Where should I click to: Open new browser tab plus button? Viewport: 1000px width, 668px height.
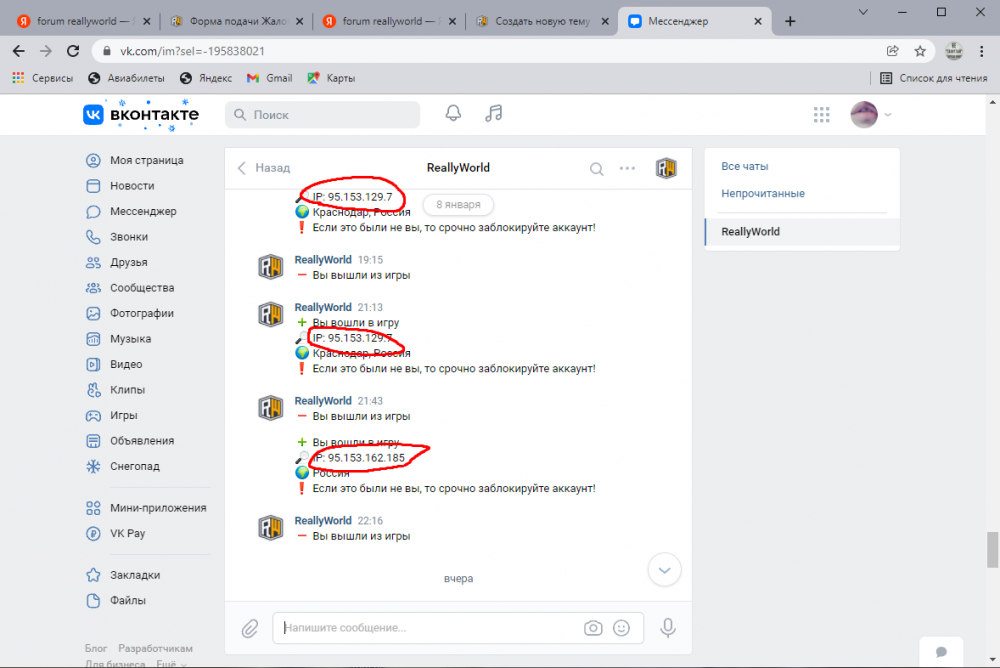tap(790, 22)
